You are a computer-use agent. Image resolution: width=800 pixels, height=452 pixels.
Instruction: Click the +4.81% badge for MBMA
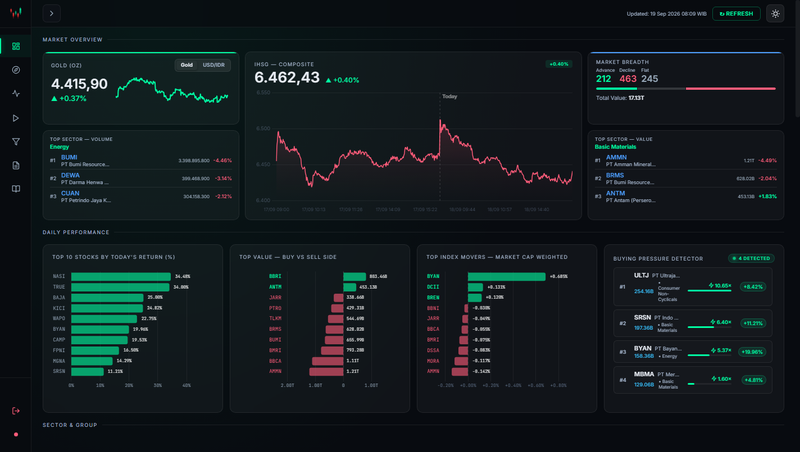click(753, 380)
